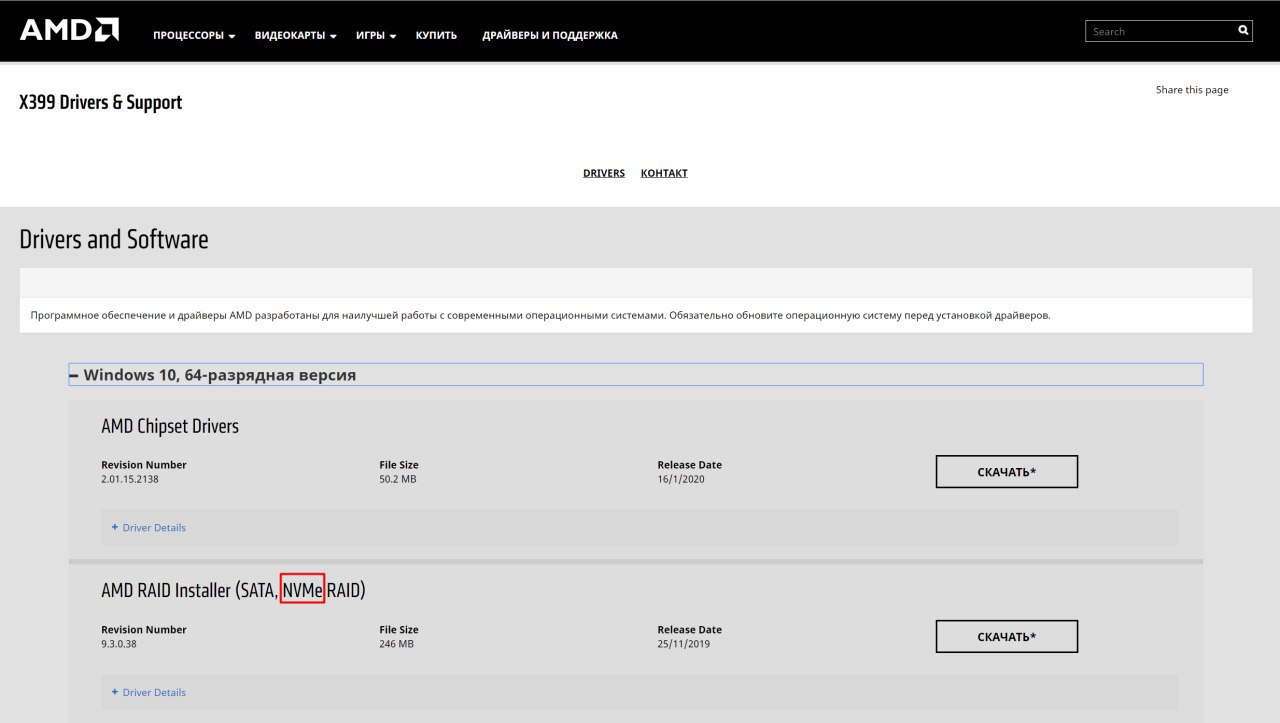The width and height of the screenshot is (1280, 723).
Task: Expand Driver Details for AMD RAID Installer
Action: [x=149, y=693]
